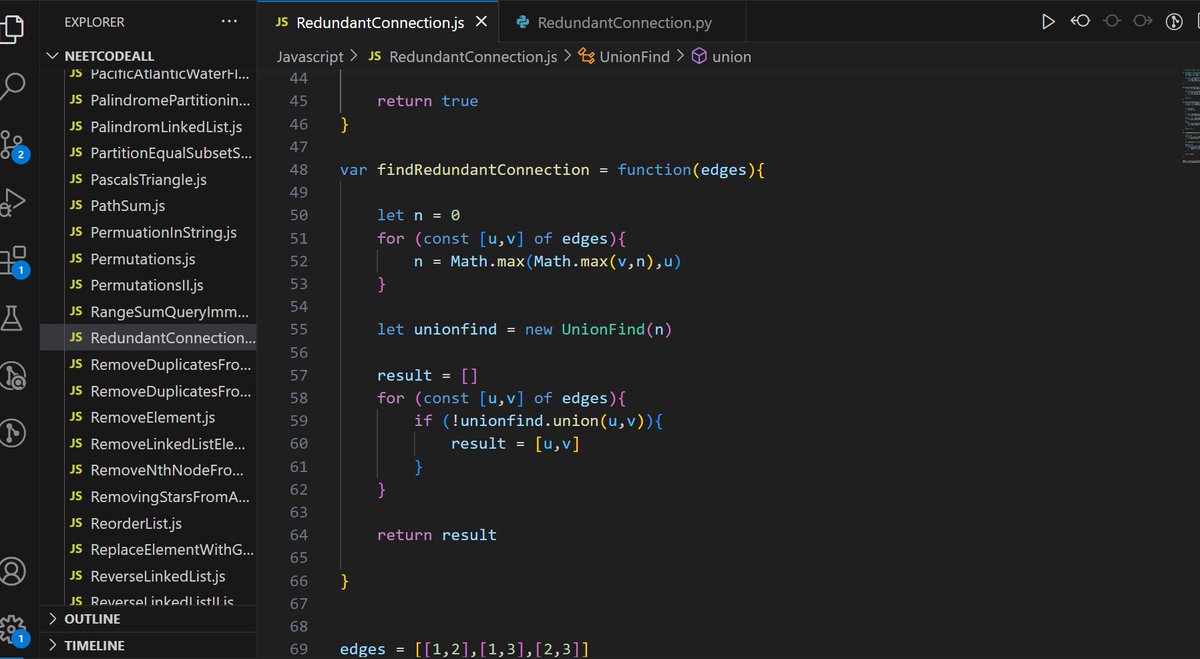Open PalindromLinkedList.js file

[148, 127]
